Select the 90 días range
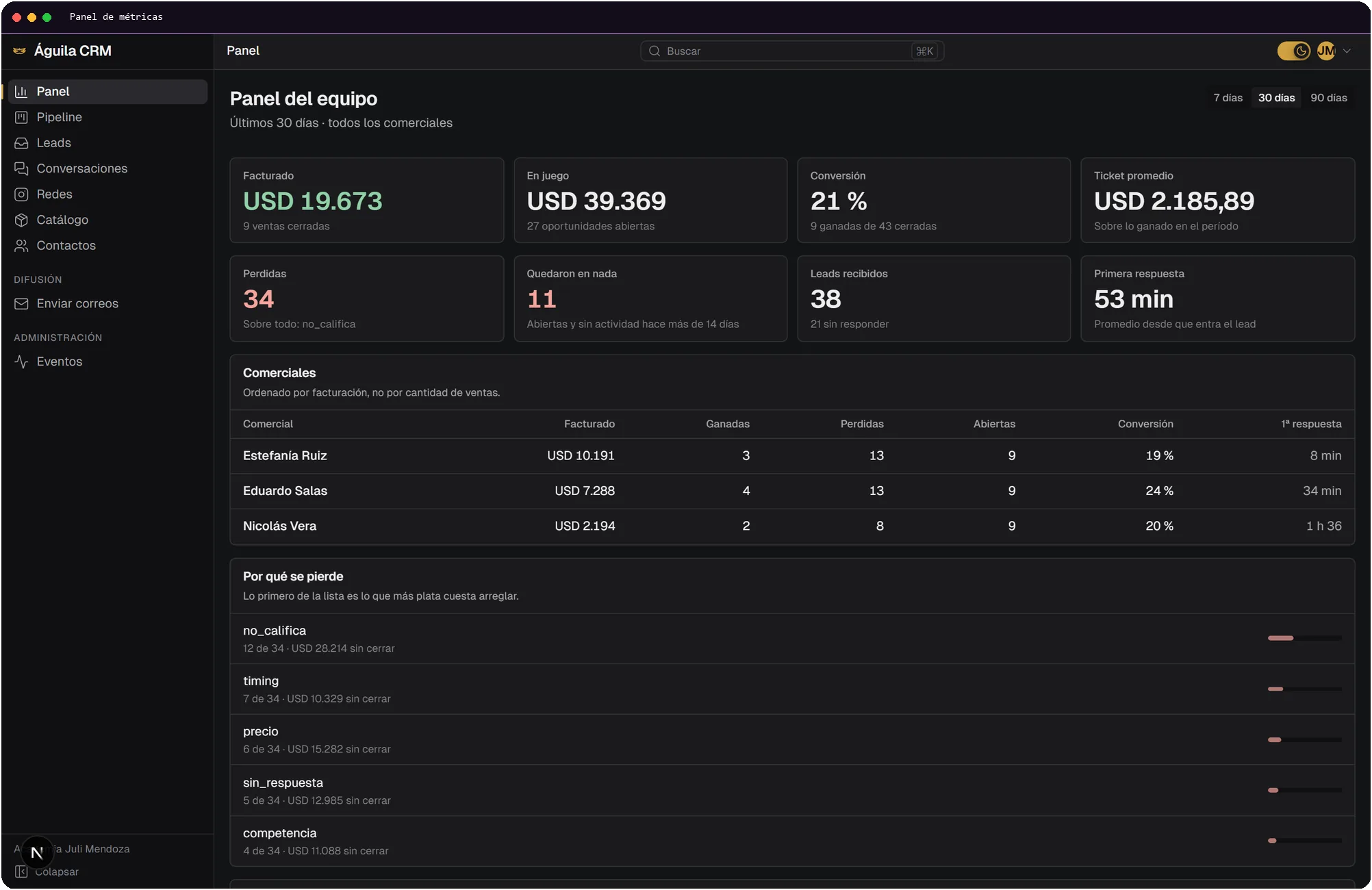Viewport: 1372px width, 890px height. pyautogui.click(x=1328, y=98)
